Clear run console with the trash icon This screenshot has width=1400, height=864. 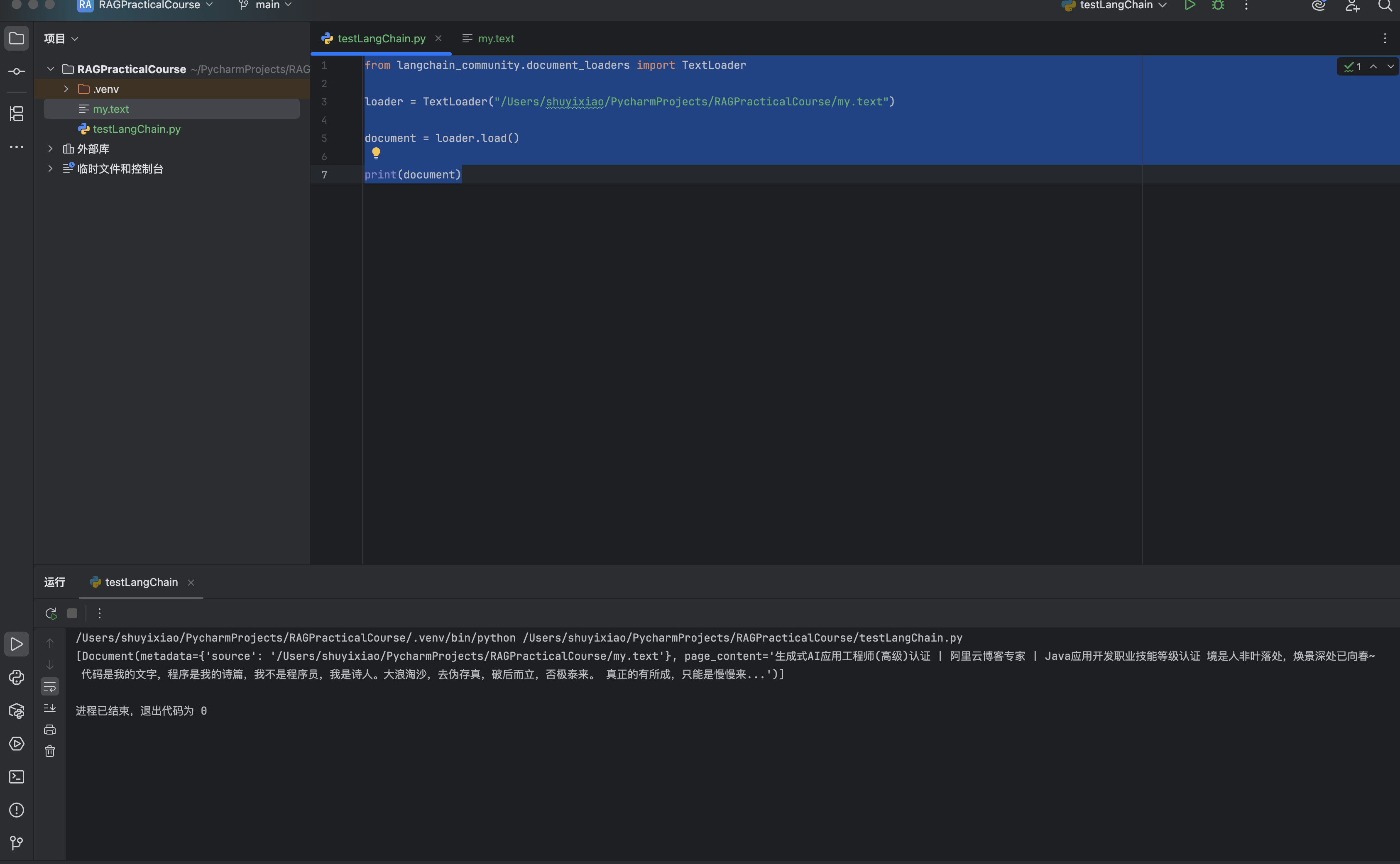click(x=50, y=752)
